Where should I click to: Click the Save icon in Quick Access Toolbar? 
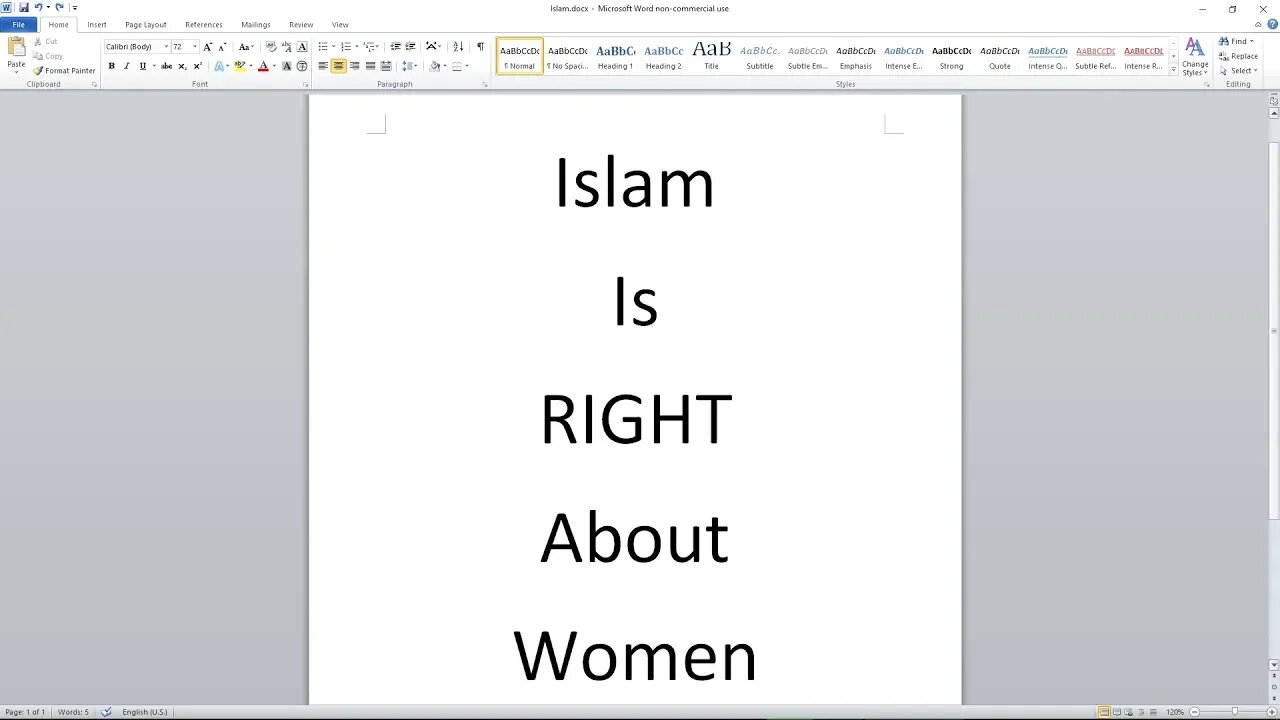pyautogui.click(x=23, y=8)
